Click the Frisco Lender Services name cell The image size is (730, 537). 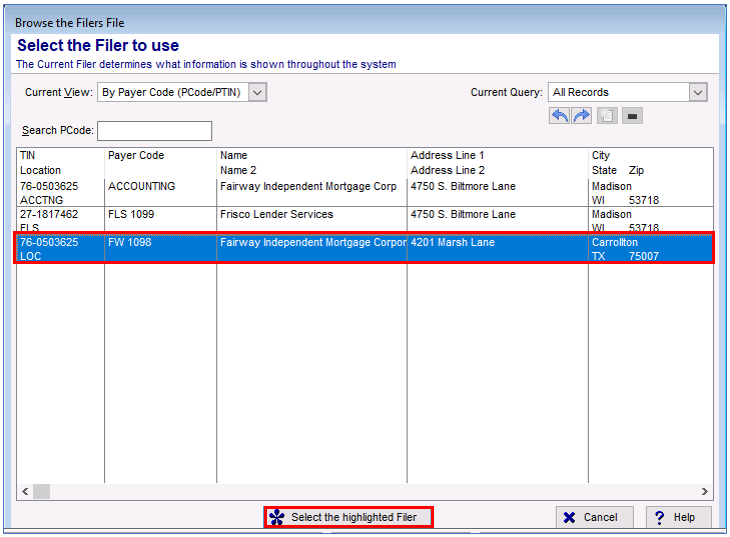click(277, 214)
